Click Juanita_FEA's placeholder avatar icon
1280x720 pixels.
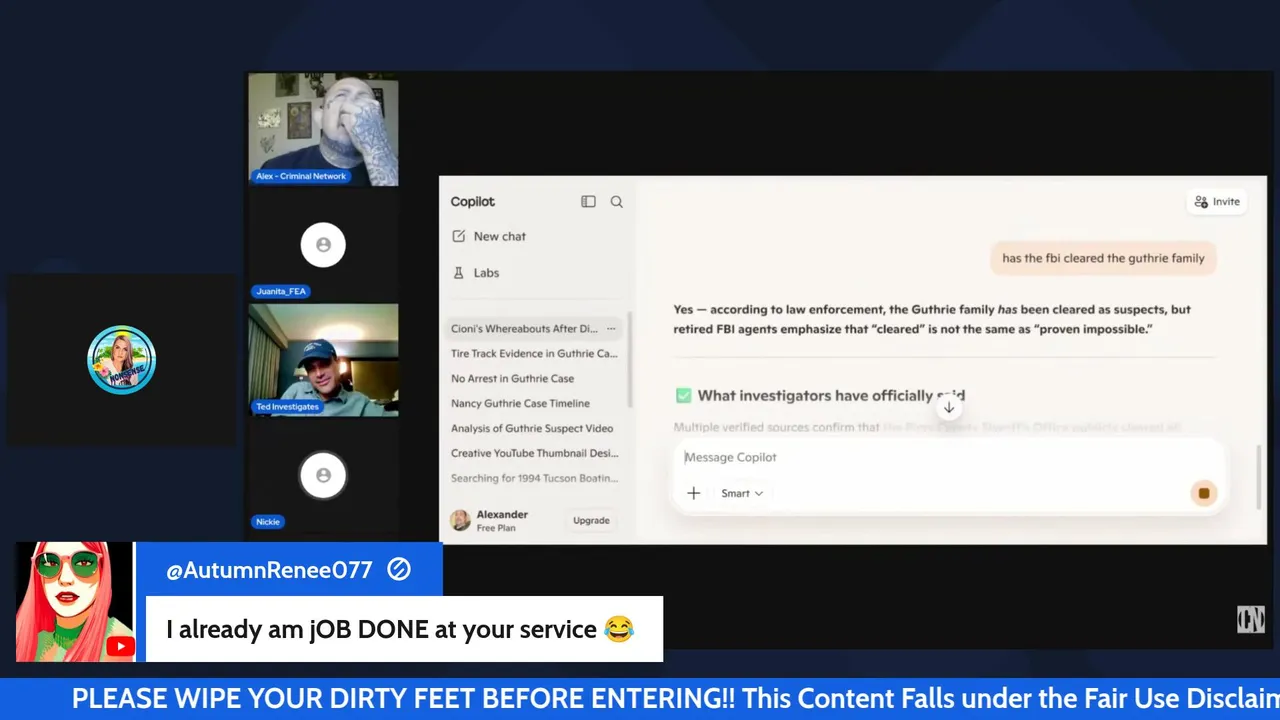point(323,245)
